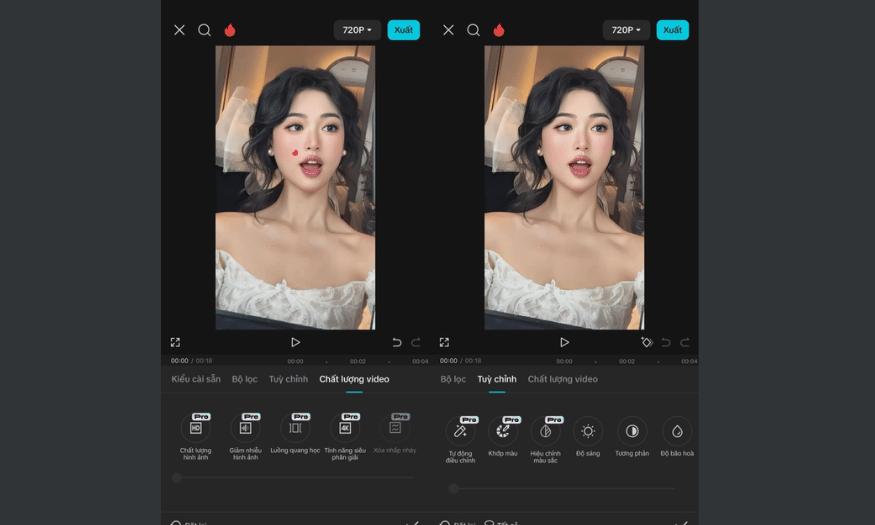Click the video preview on the left screen
The image size is (875, 525).
coord(295,187)
